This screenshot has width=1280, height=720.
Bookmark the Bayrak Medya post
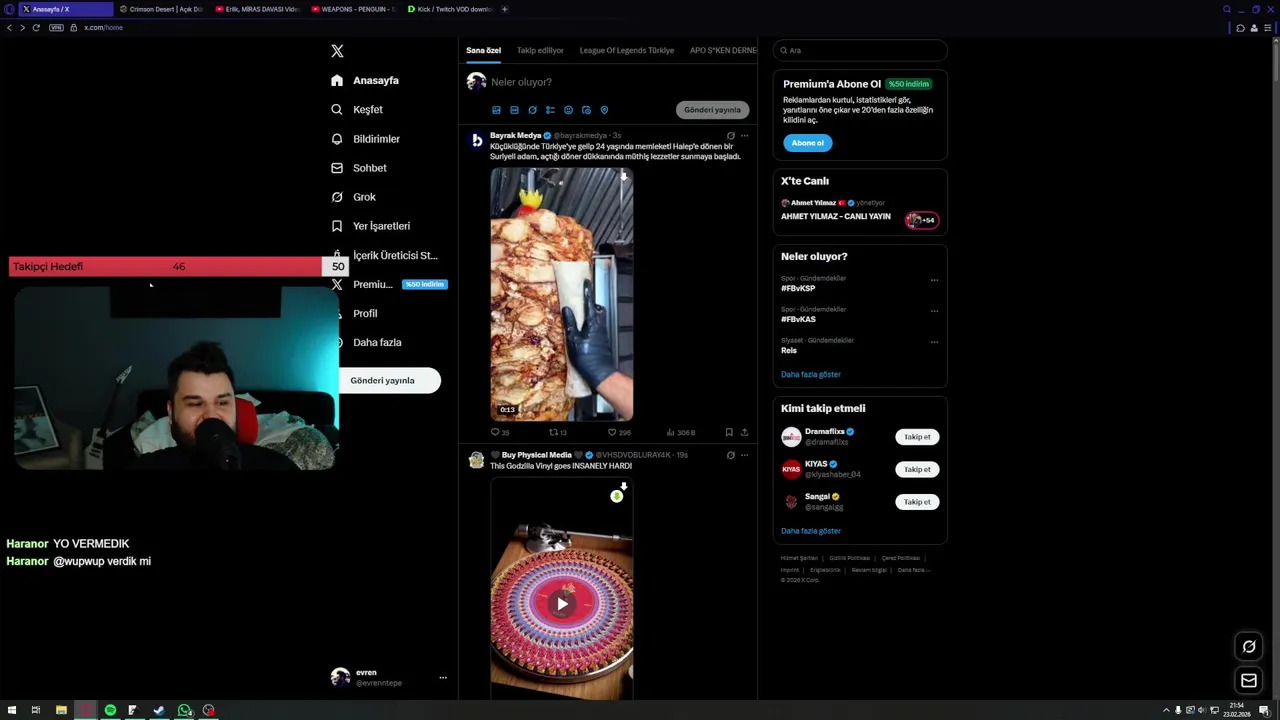(x=728, y=432)
